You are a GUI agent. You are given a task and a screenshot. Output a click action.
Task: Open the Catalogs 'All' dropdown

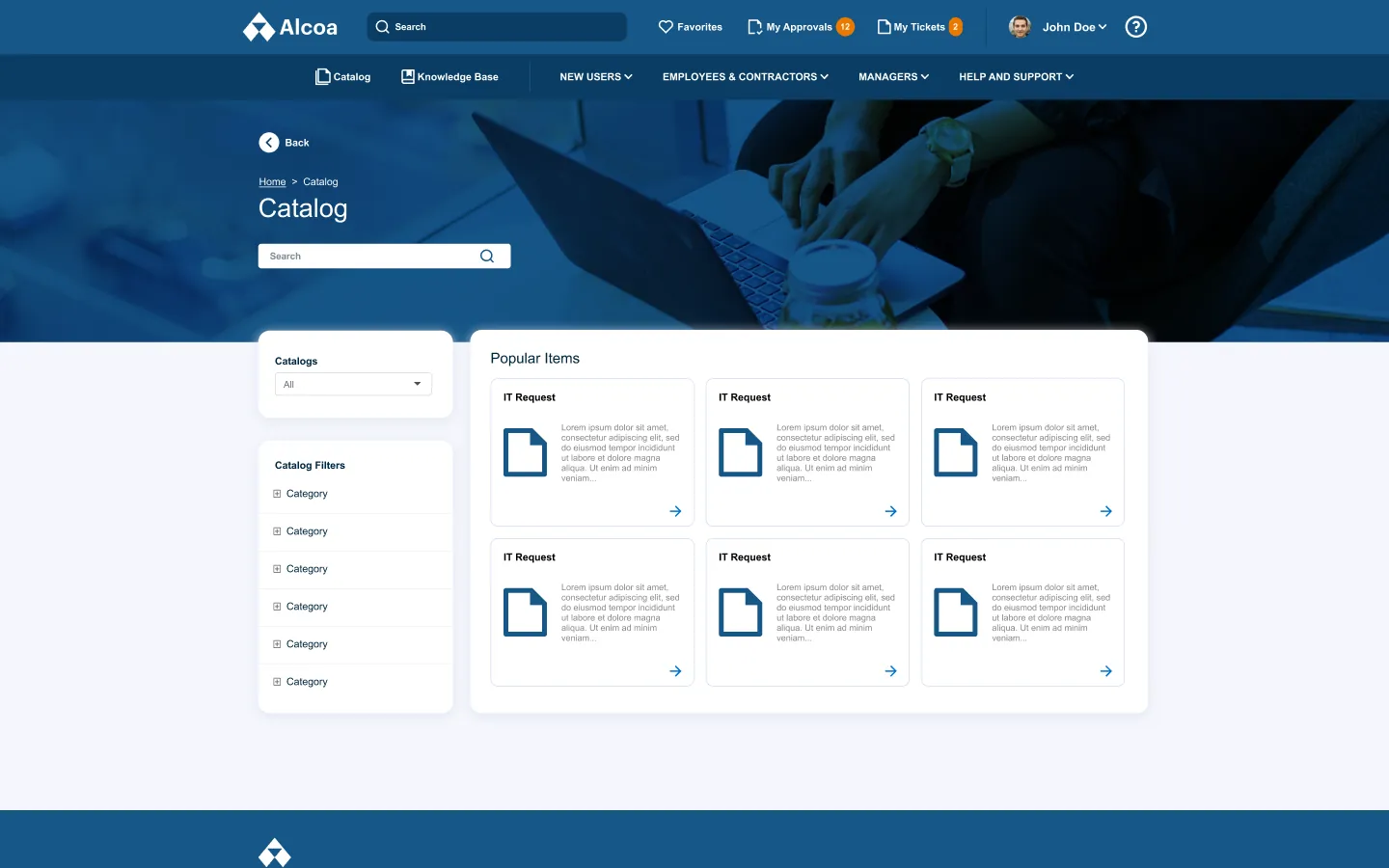pos(353,384)
